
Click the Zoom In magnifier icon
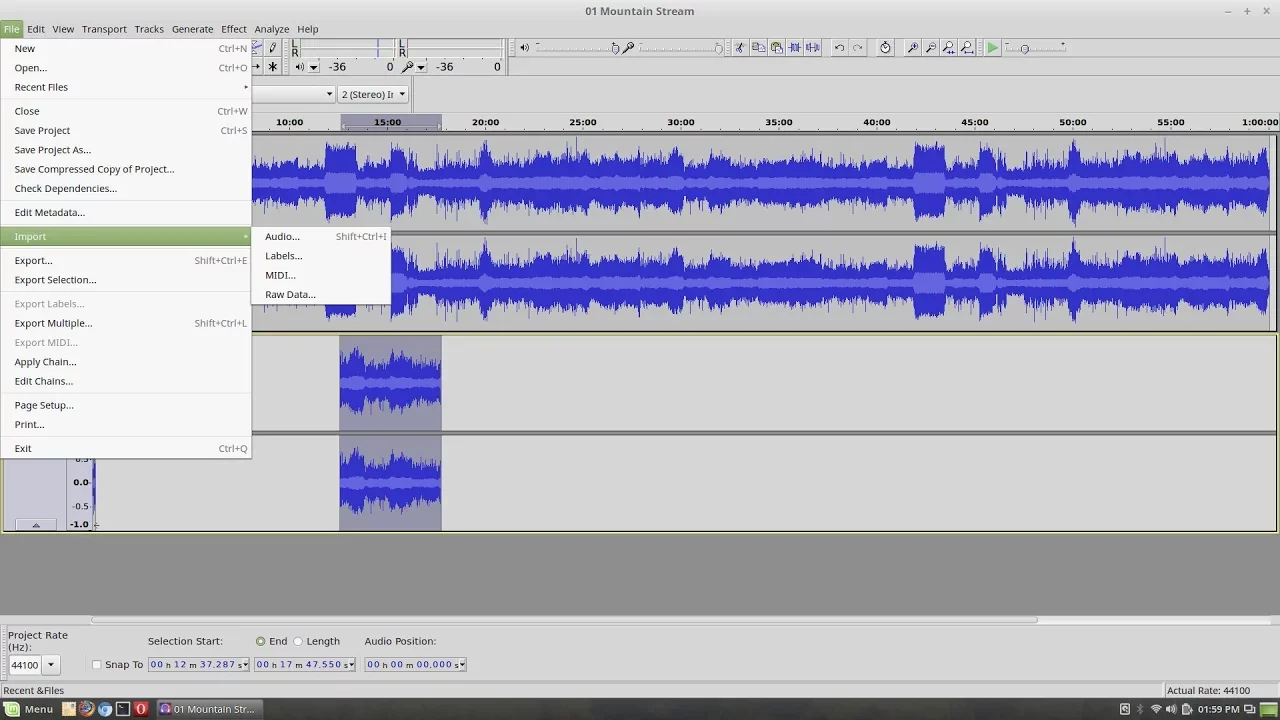912,48
